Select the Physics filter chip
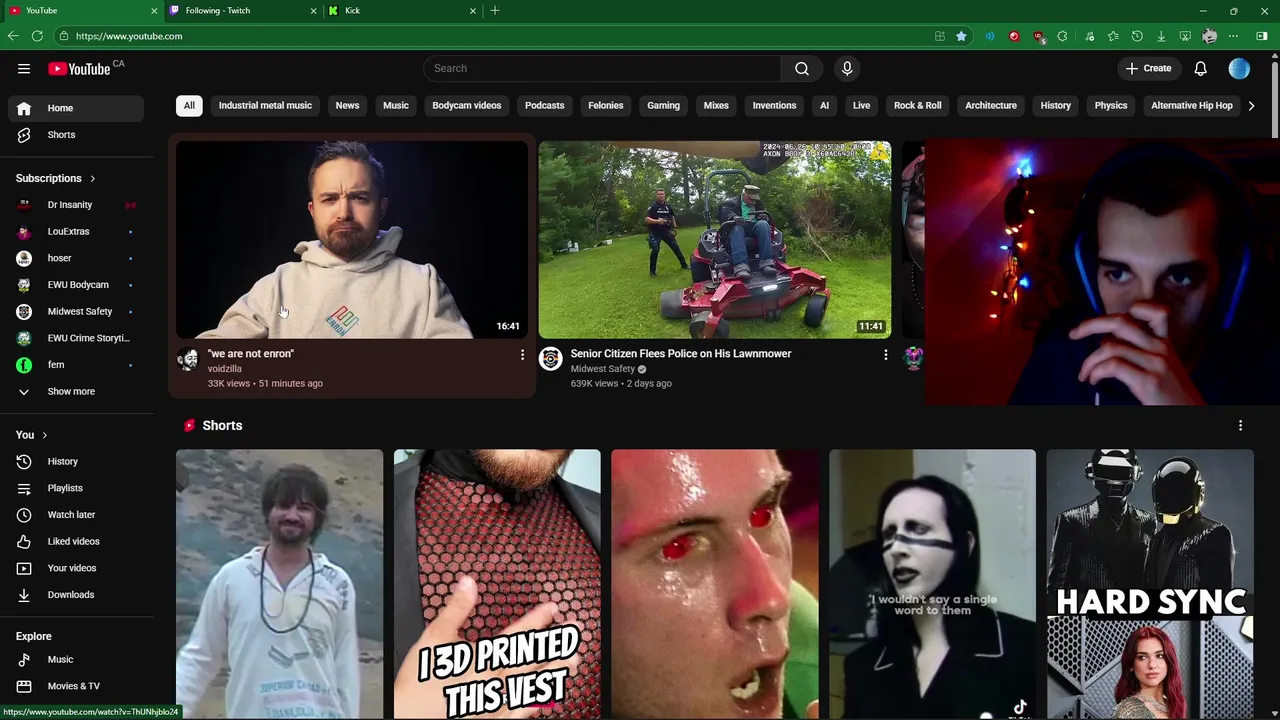This screenshot has height=720, width=1280. click(1110, 105)
